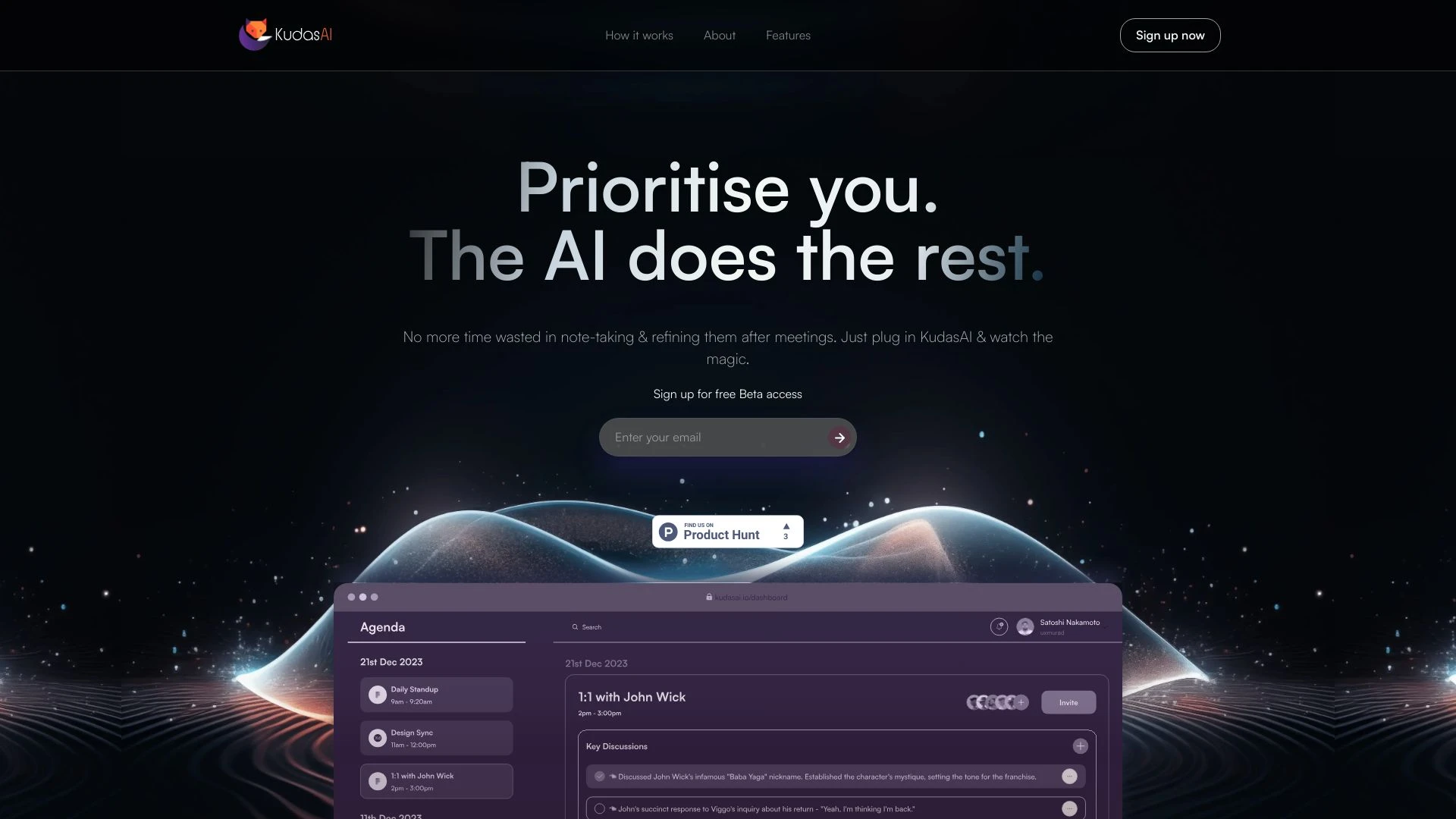Click the Satoshi Nakamoto profile avatar
The height and width of the screenshot is (819, 1456).
click(x=1024, y=628)
